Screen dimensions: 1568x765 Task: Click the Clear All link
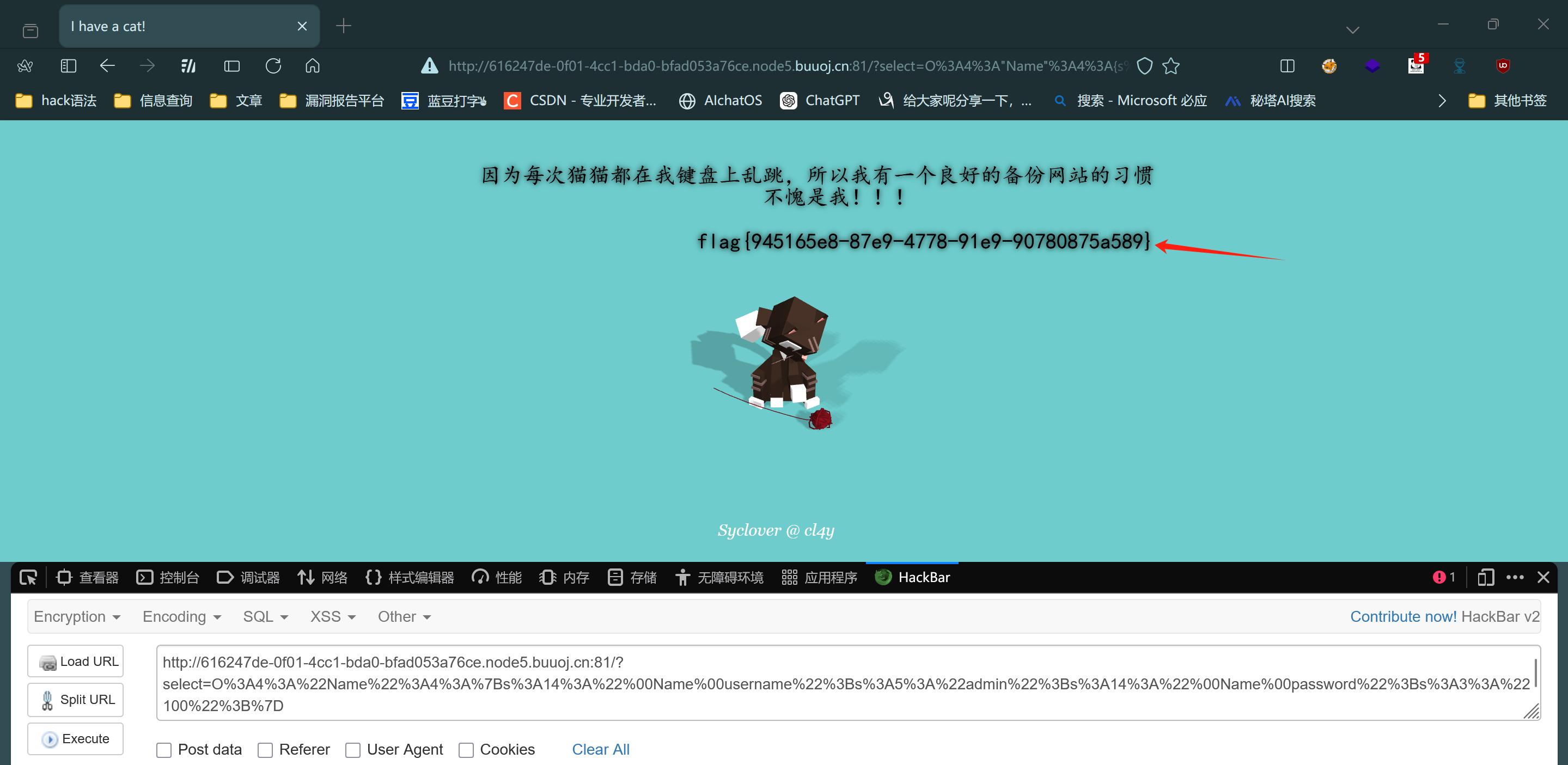[600, 749]
